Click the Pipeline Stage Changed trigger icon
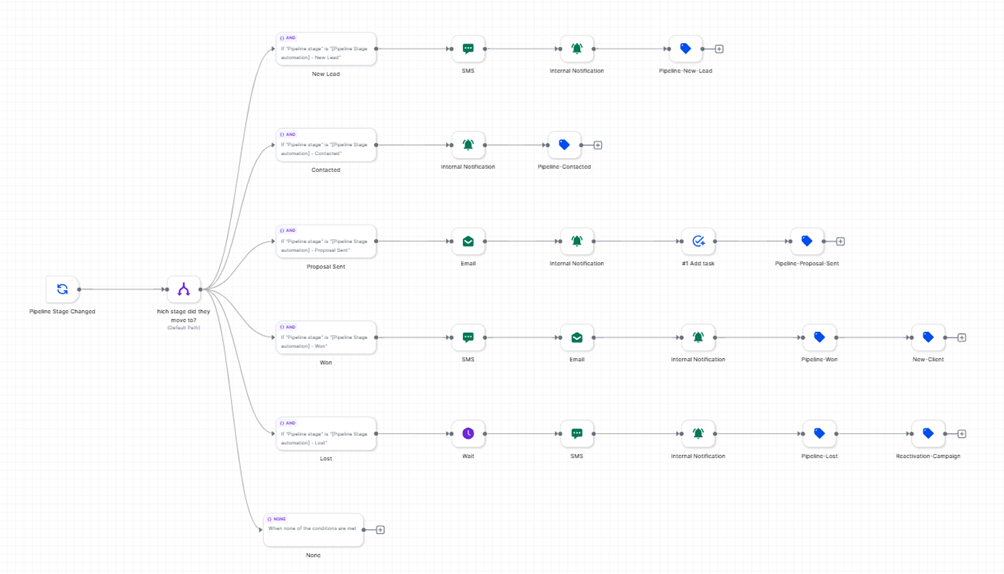The width and height of the screenshot is (1004, 574). (62, 290)
